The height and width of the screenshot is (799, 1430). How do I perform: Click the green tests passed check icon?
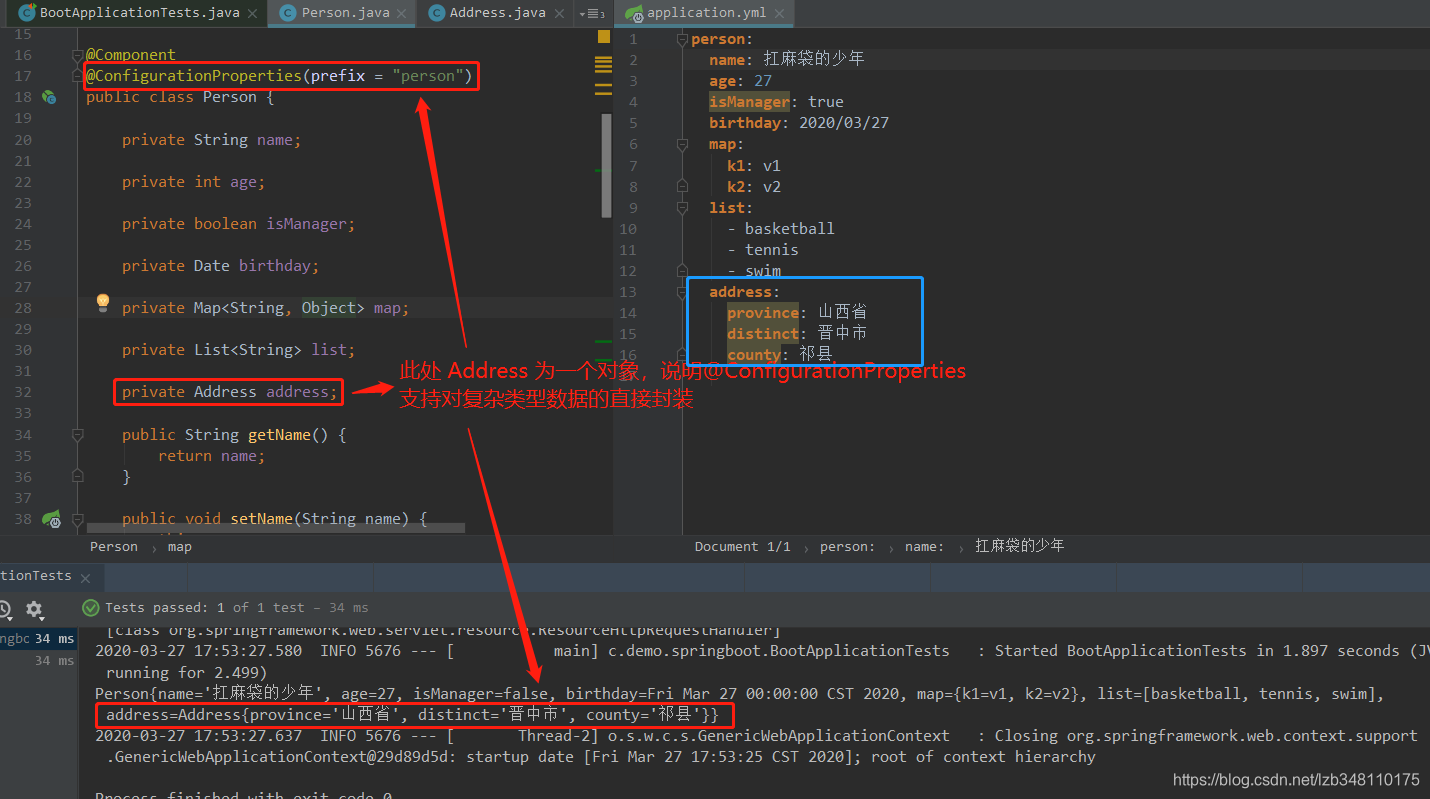point(91,607)
